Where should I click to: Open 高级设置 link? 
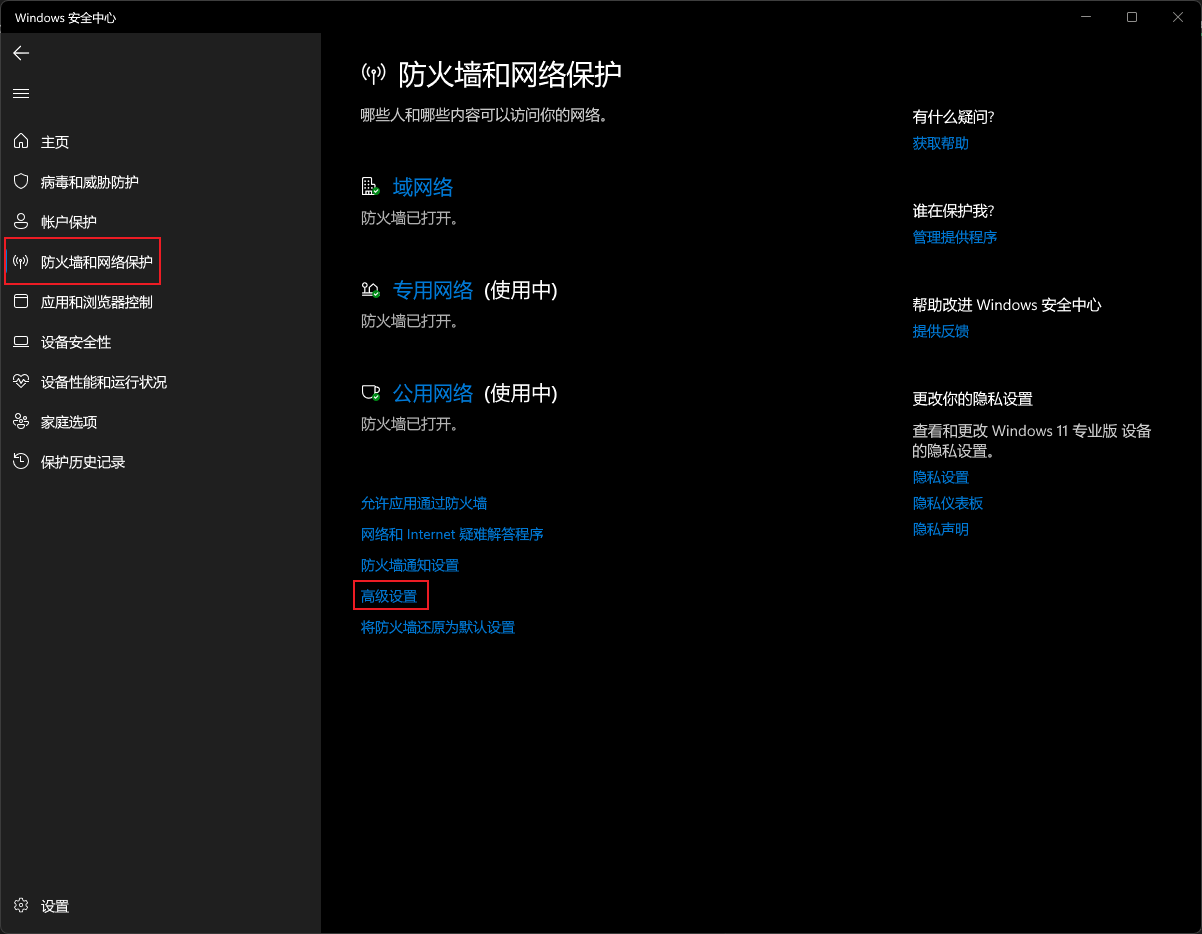click(x=389, y=596)
